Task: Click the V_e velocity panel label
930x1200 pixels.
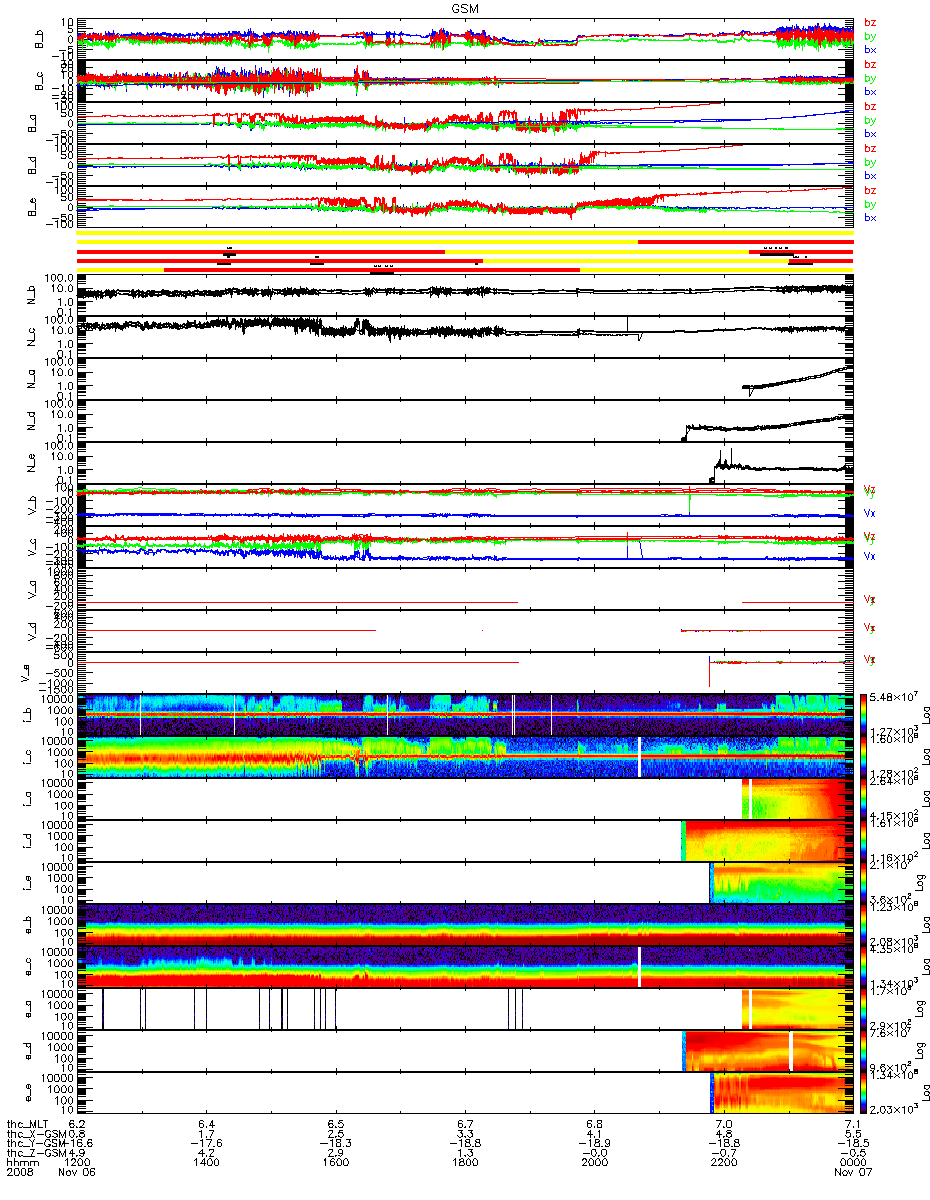Action: 24,672
